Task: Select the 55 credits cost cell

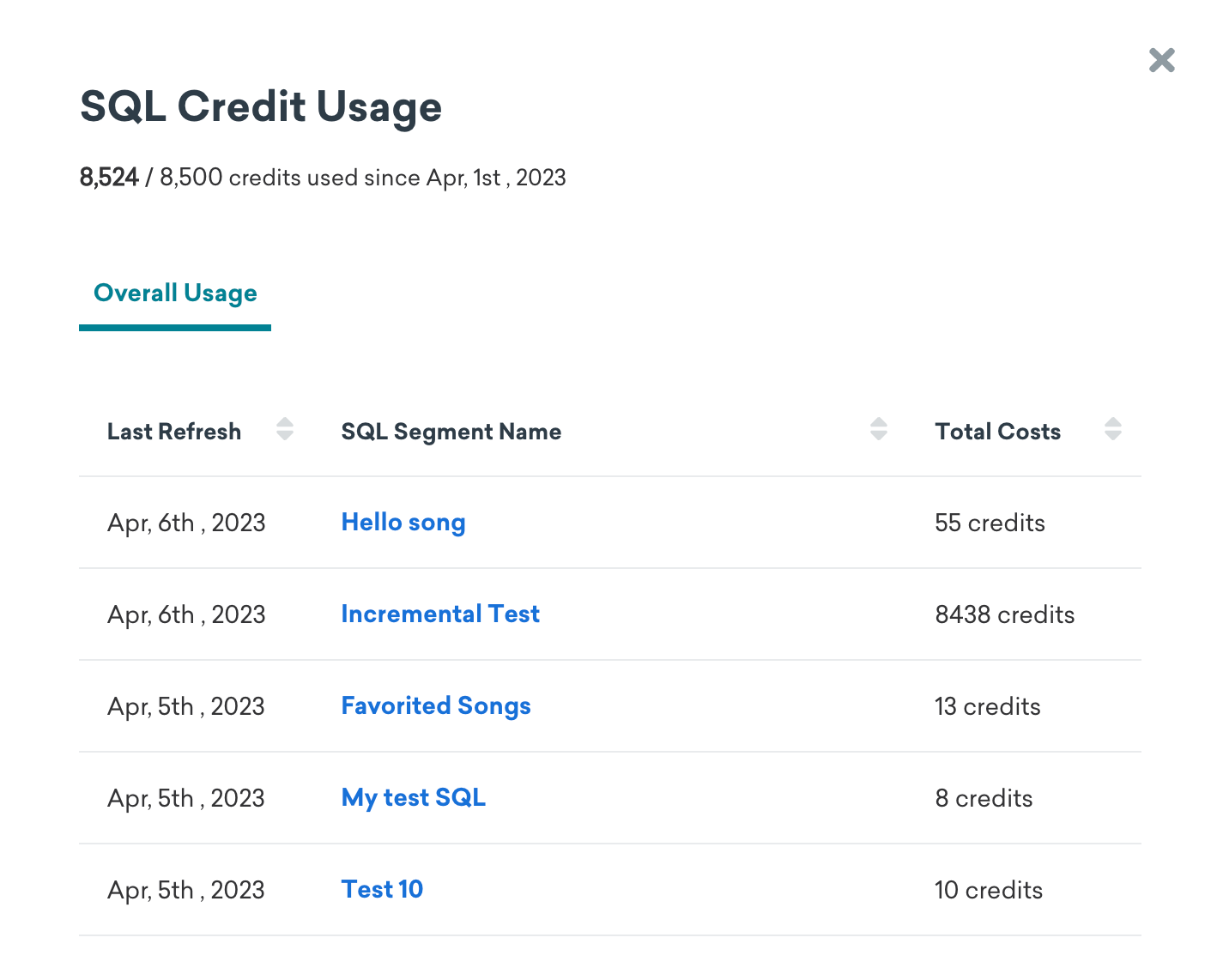Action: [990, 523]
